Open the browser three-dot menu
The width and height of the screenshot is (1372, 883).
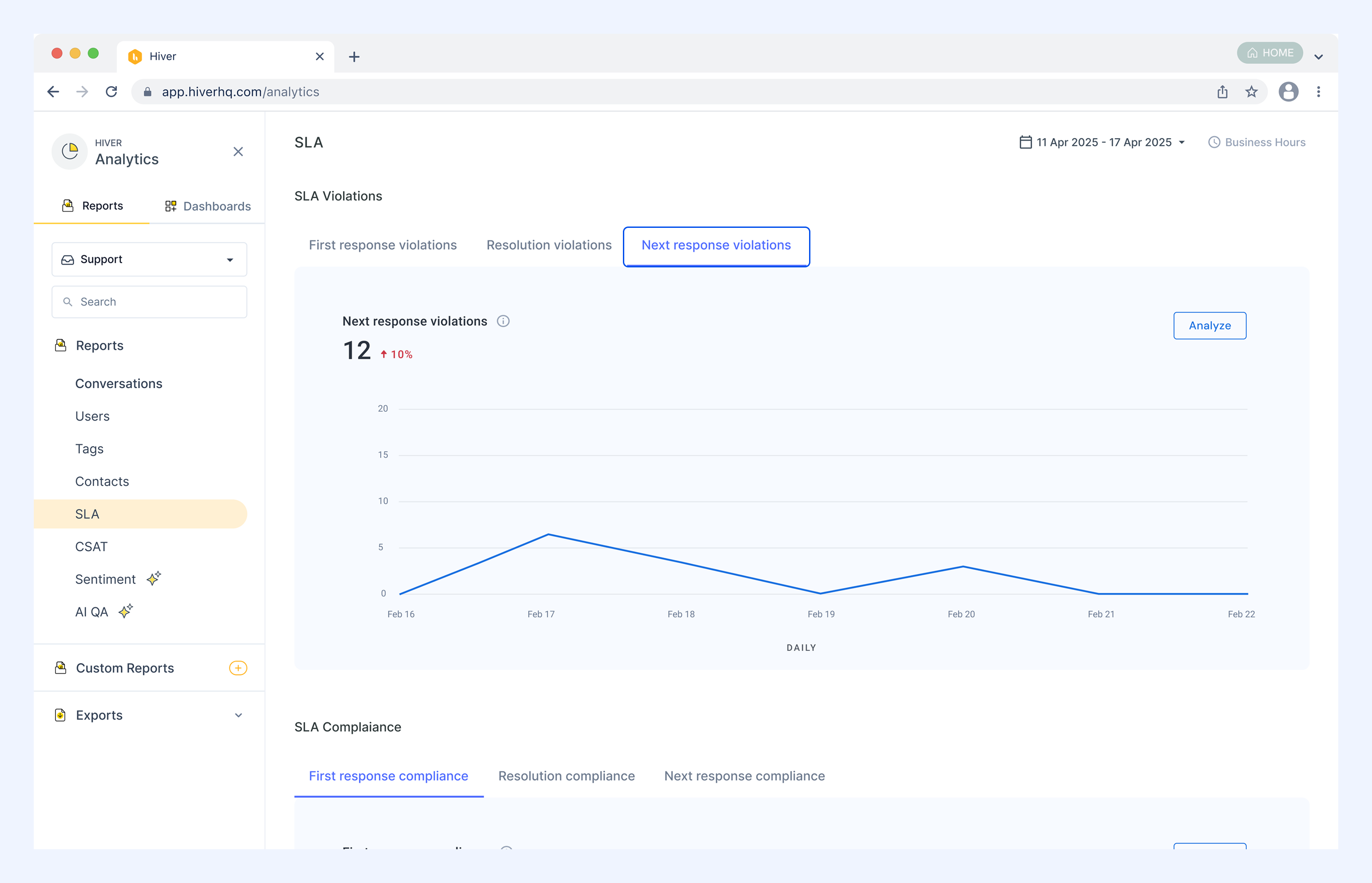tap(1319, 92)
